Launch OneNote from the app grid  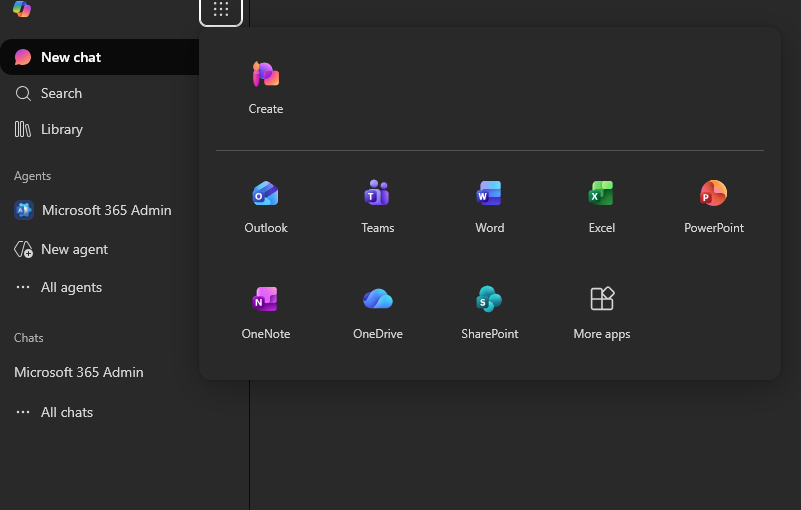(266, 312)
